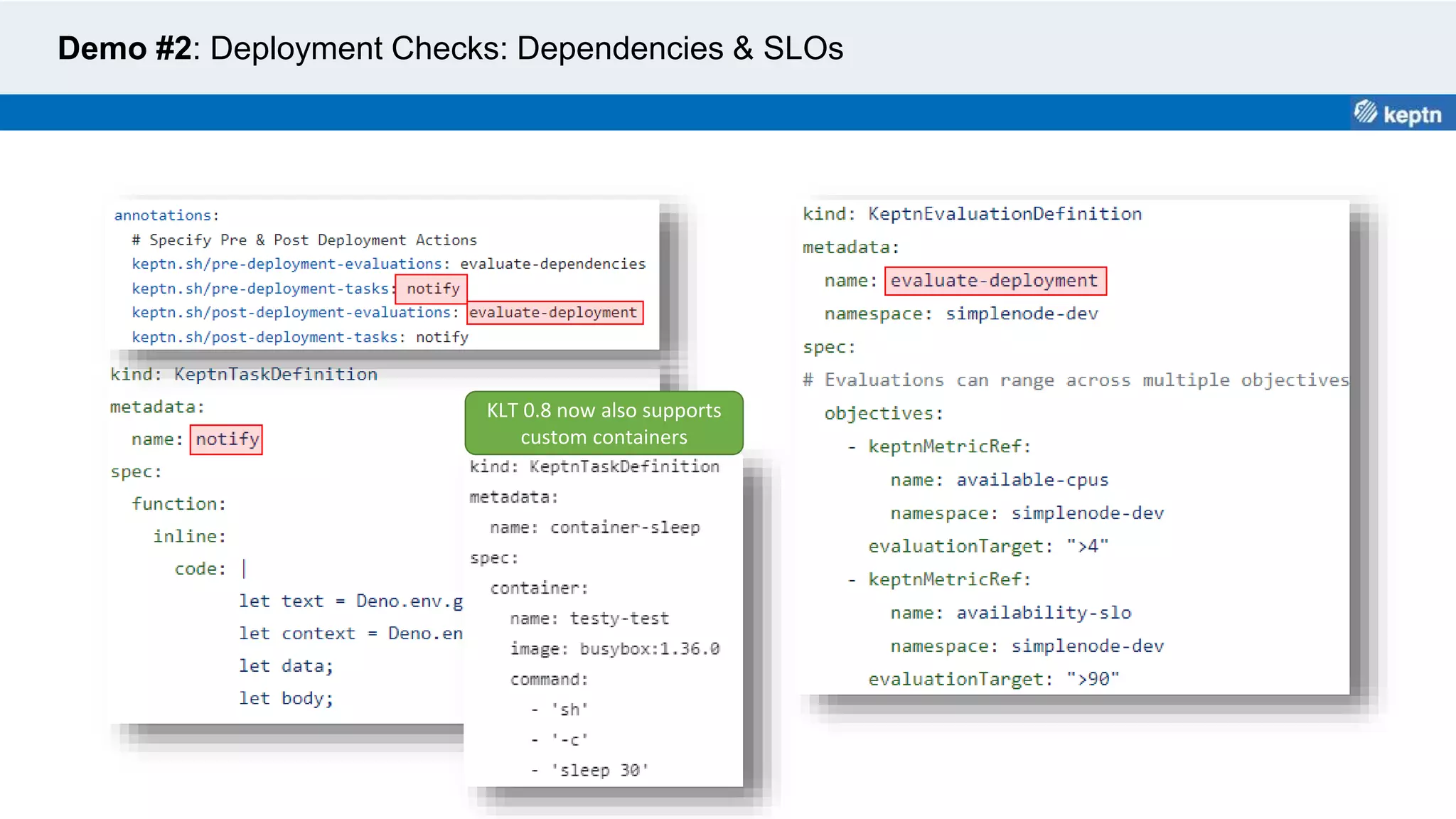Click the second '- keptnMetricRef:' entry
This screenshot has height=819, width=1456.
tap(939, 579)
